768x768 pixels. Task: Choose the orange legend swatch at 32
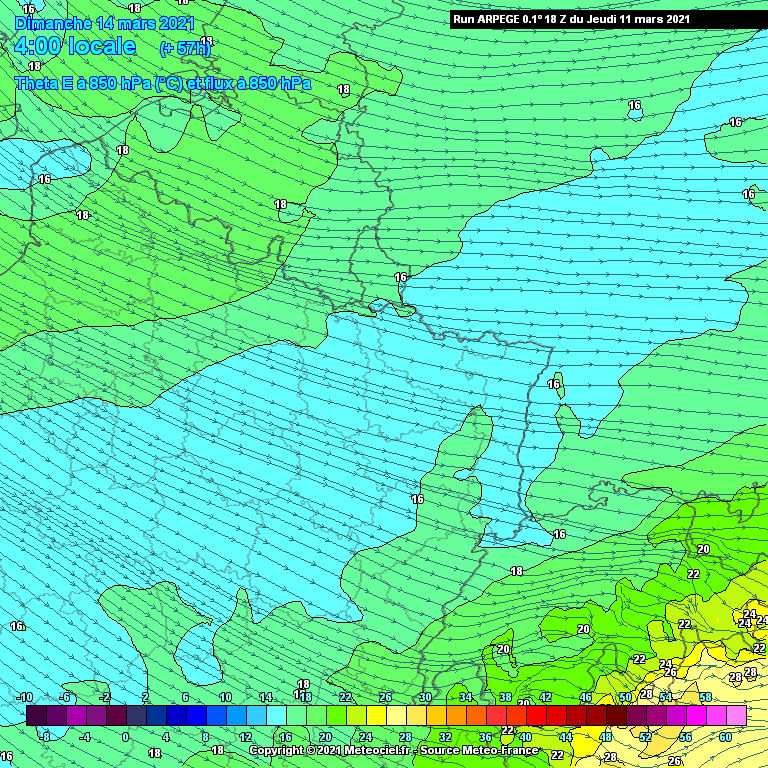click(x=456, y=715)
